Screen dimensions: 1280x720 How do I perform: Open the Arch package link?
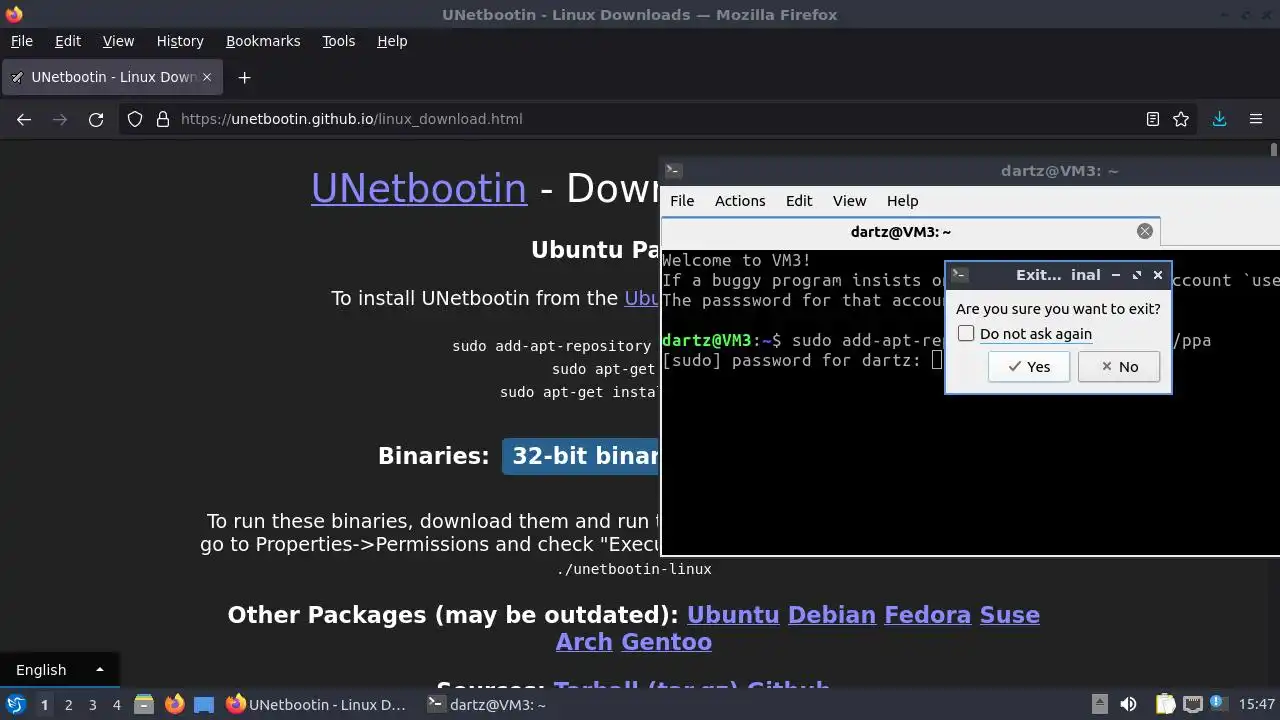click(x=584, y=641)
